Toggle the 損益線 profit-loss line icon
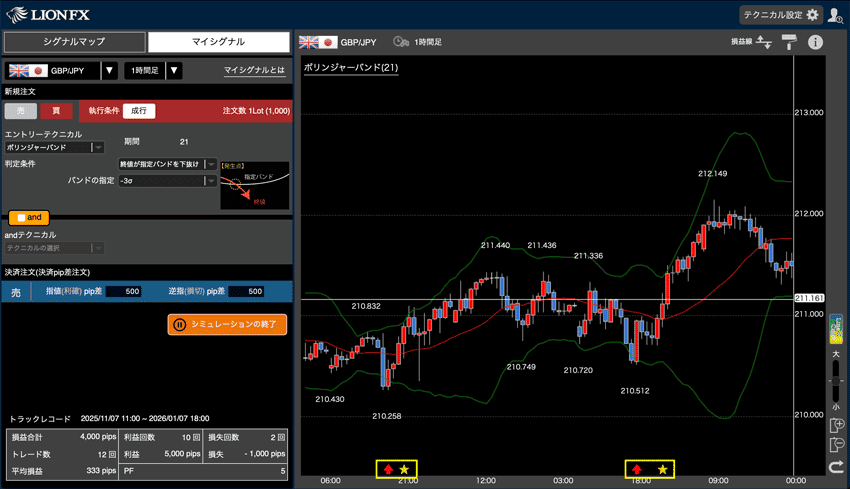Screen dimensions: 850x489 [764, 42]
